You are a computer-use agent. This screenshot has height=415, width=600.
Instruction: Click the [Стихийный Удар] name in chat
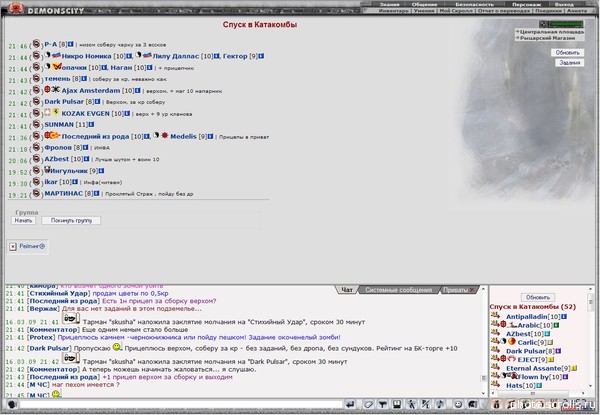[x=59, y=293]
